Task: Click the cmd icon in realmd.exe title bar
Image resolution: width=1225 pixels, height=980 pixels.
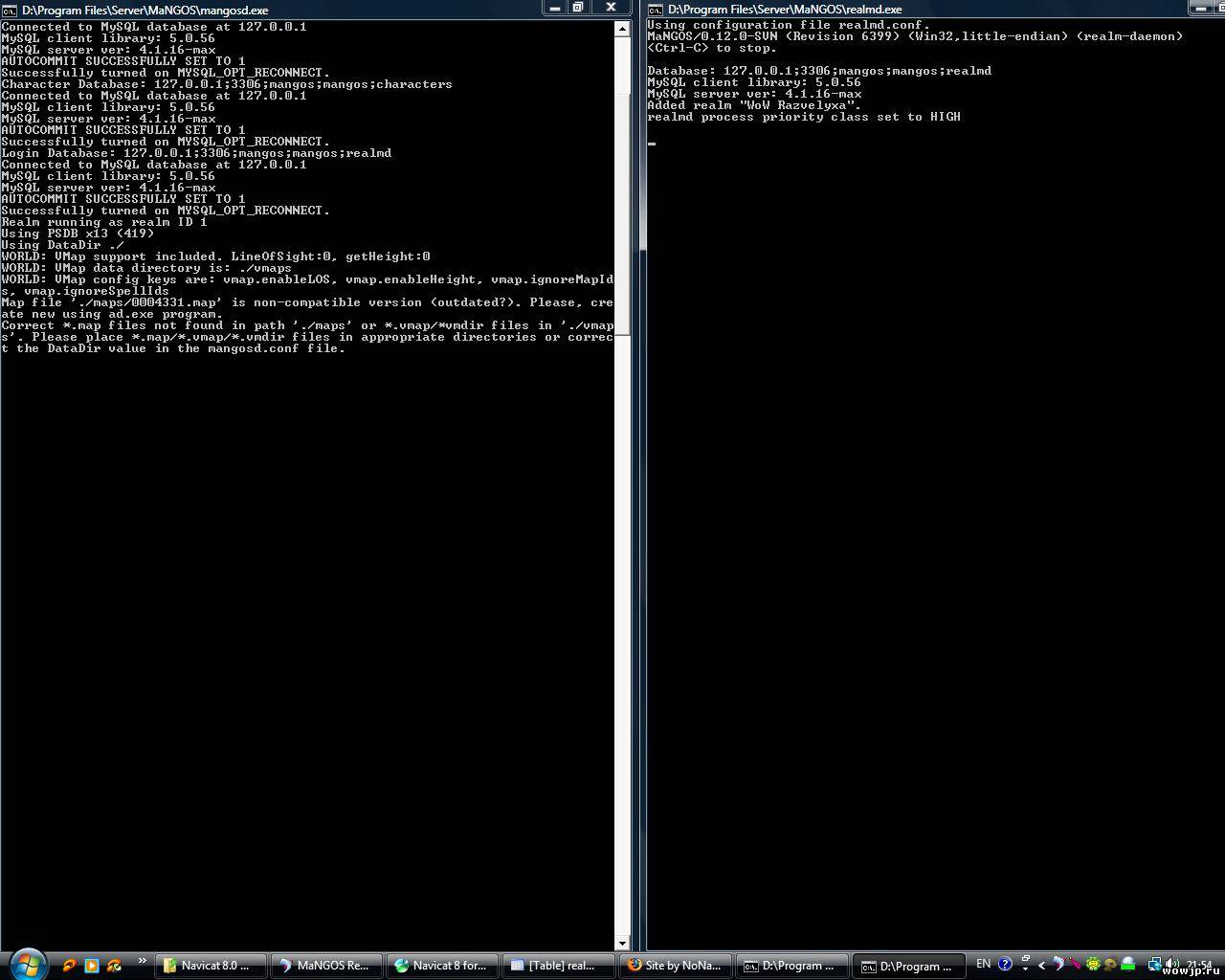Action: tap(656, 10)
